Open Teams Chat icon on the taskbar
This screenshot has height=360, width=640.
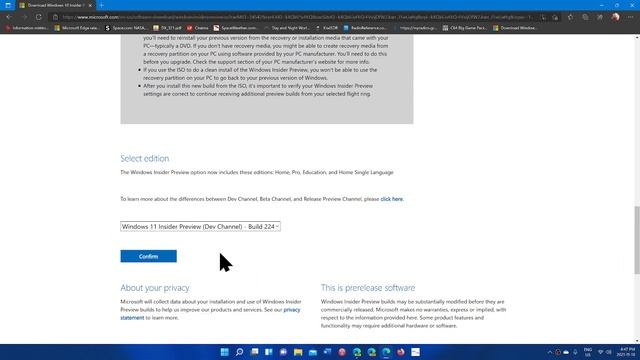[283, 352]
